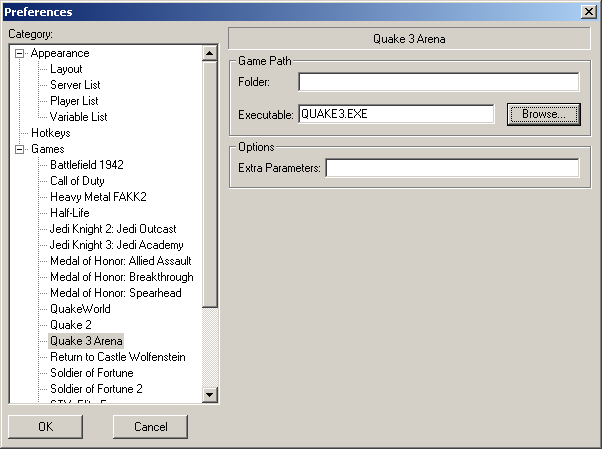602x449 pixels.
Task: Select Quake 2 game entry
Action: tap(71, 325)
